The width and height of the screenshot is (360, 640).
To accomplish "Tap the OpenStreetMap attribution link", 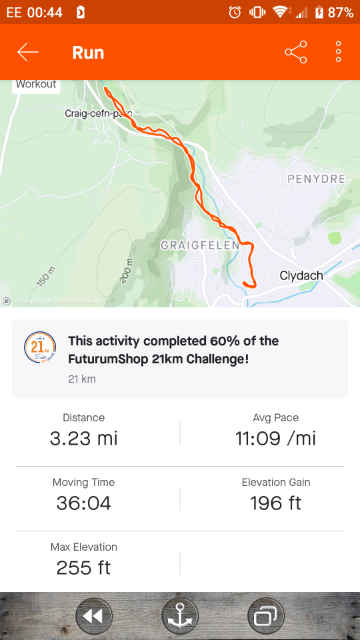I will 76,301.
